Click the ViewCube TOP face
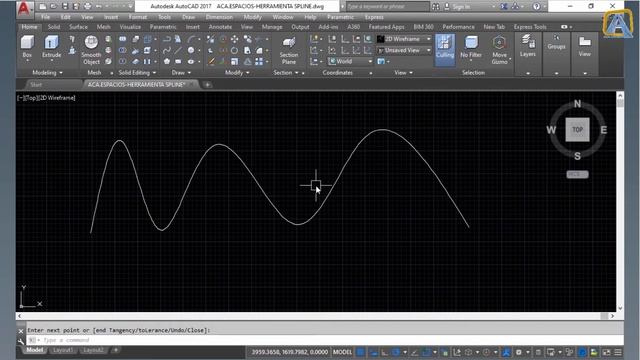 [x=577, y=130]
